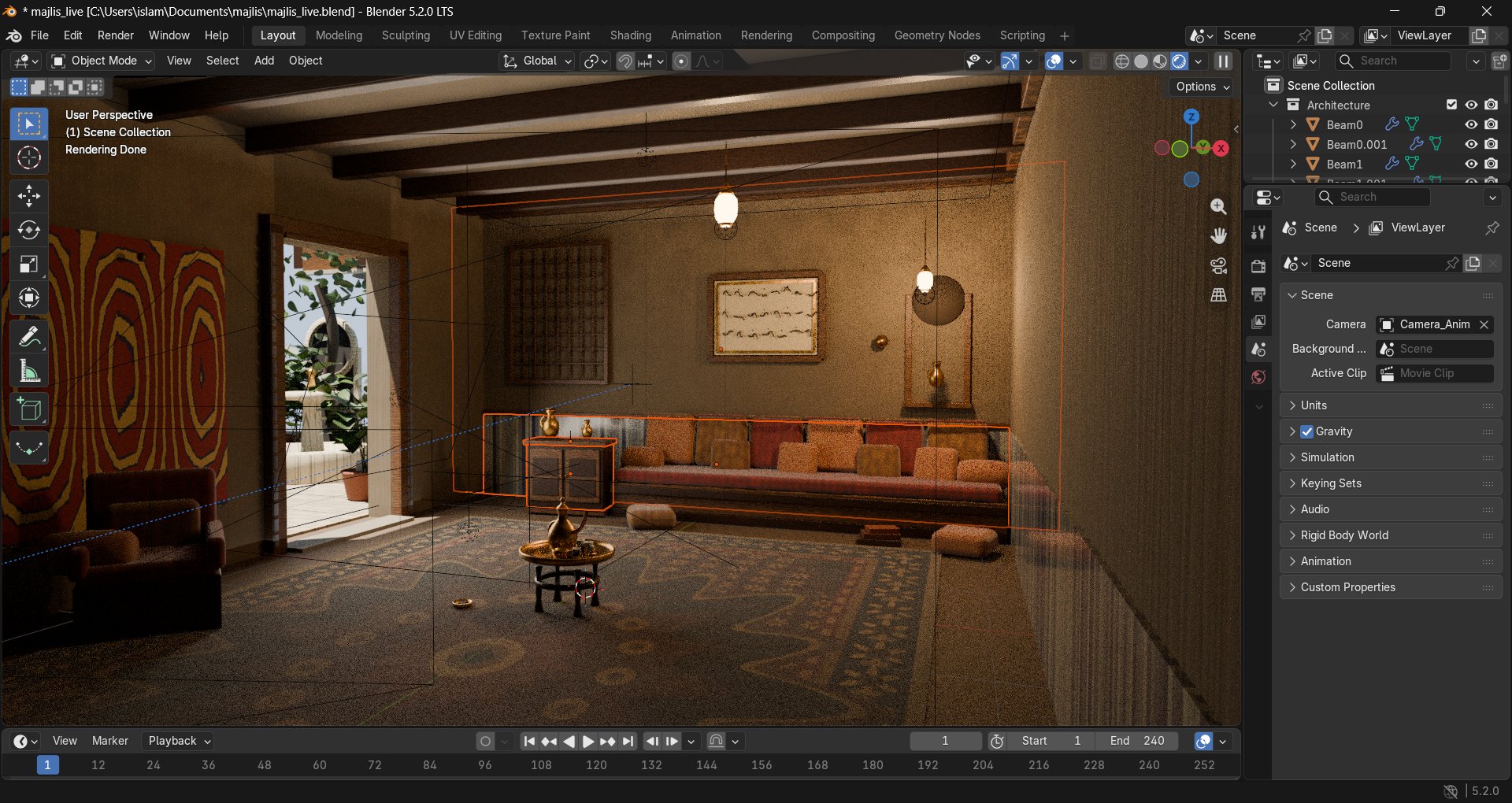Create a new scene copy button
1512x803 pixels.
[x=1325, y=35]
